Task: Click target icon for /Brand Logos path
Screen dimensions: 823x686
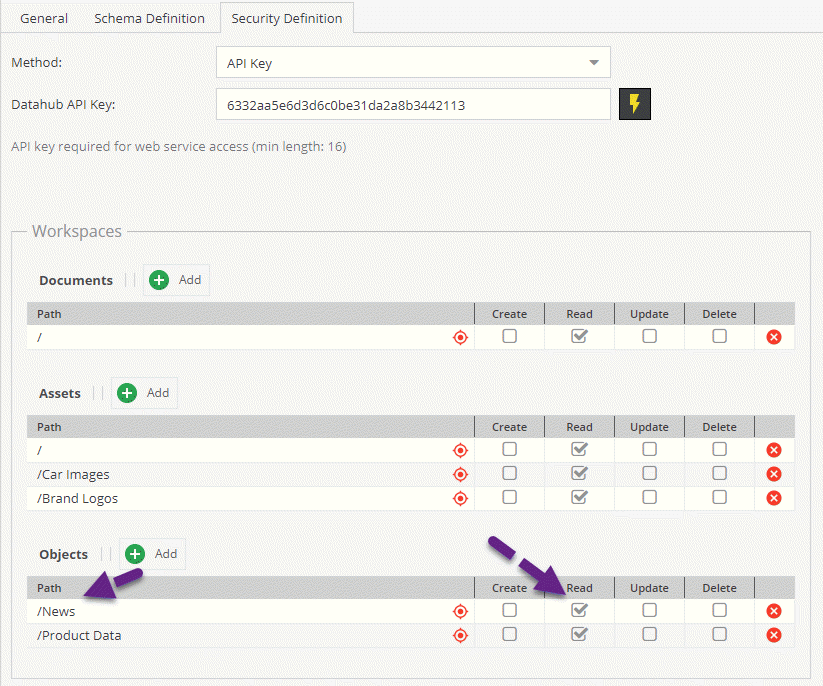Action: (460, 498)
